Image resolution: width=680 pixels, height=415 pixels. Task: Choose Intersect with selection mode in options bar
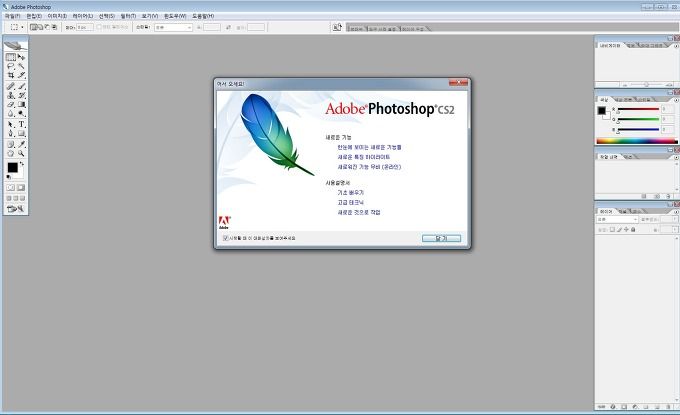point(54,27)
